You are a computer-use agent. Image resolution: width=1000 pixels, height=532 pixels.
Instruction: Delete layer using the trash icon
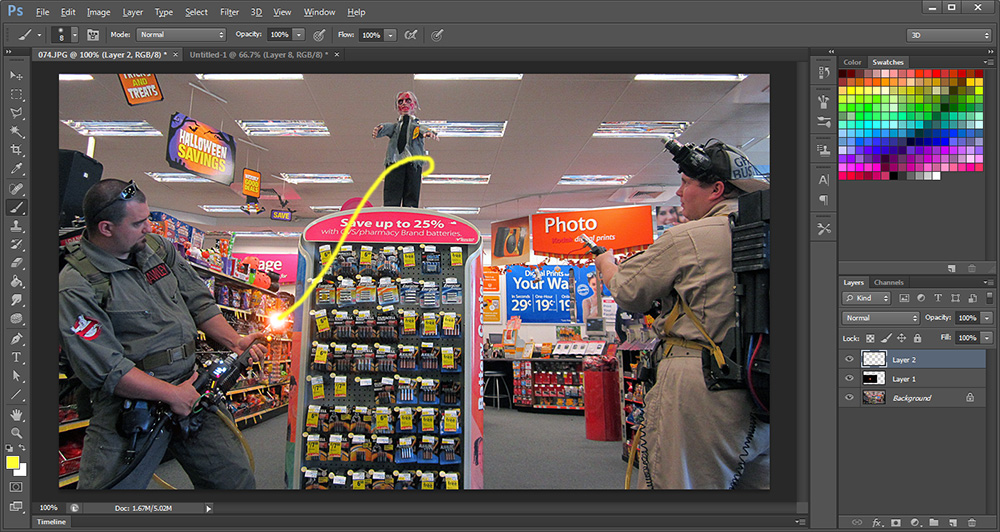(x=971, y=522)
